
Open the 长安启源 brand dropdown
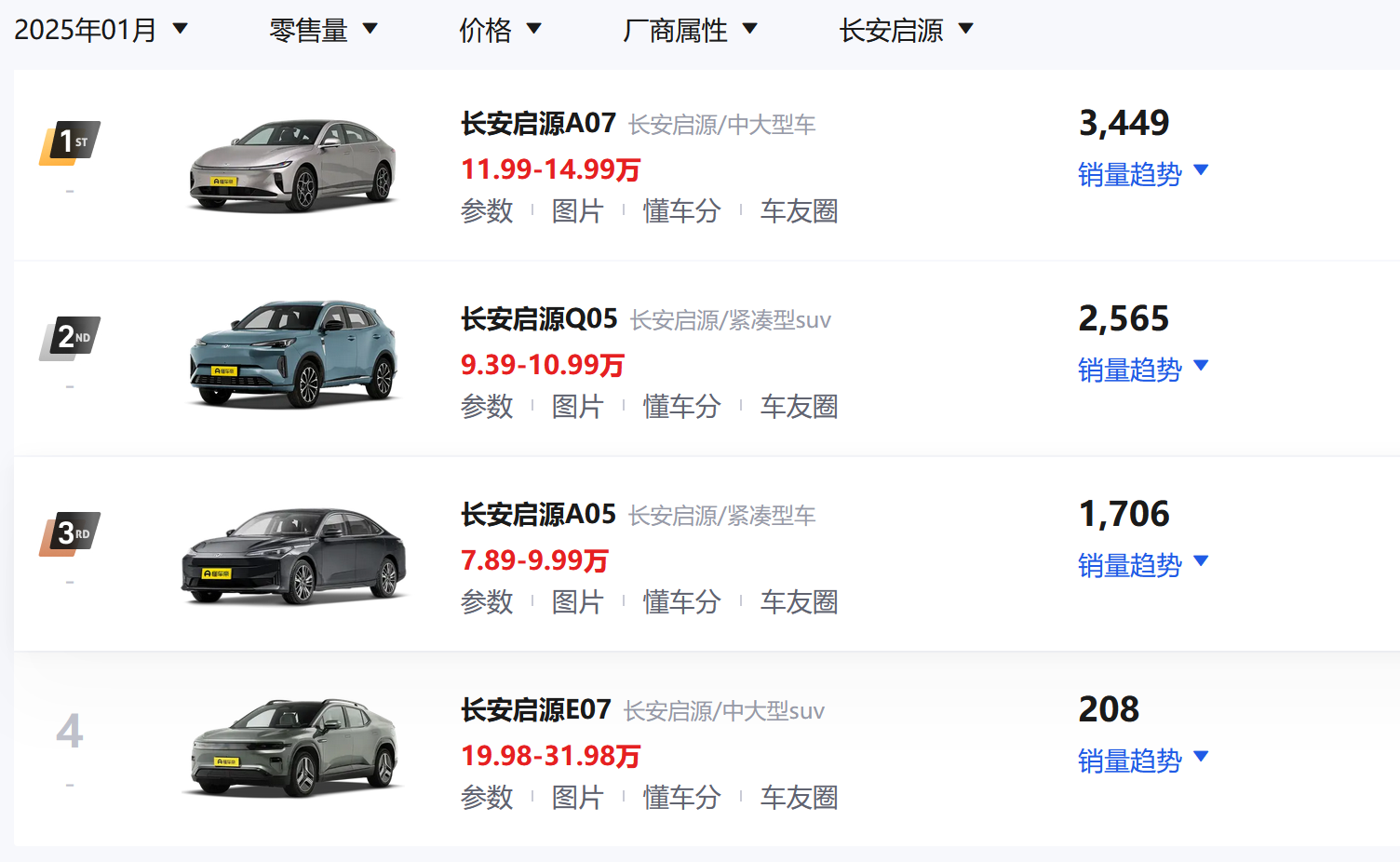pos(906,30)
